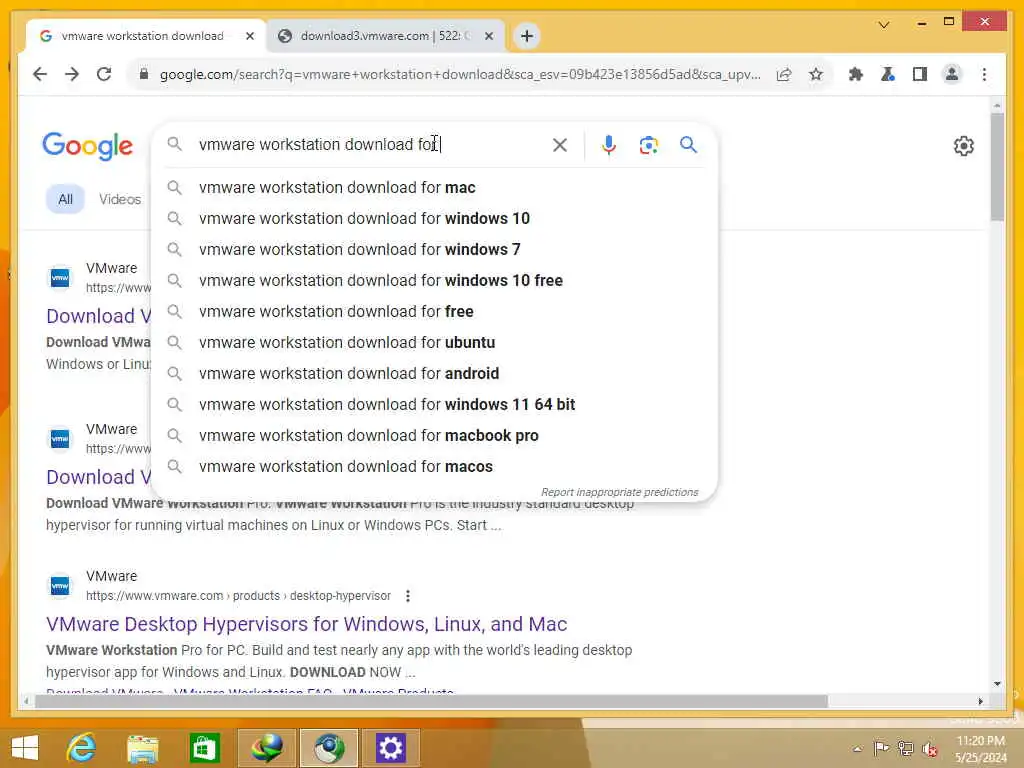The image size is (1024, 768).
Task: Open the Extensions puzzle icon
Action: pyautogui.click(x=856, y=74)
